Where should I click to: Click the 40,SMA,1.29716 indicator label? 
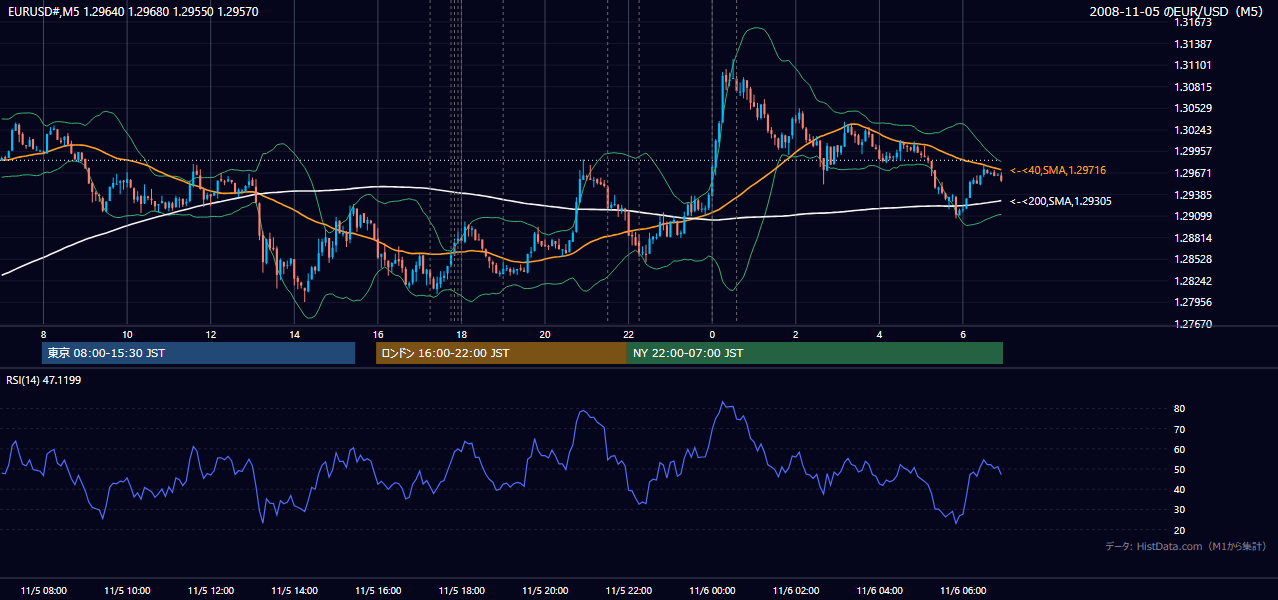point(1060,171)
